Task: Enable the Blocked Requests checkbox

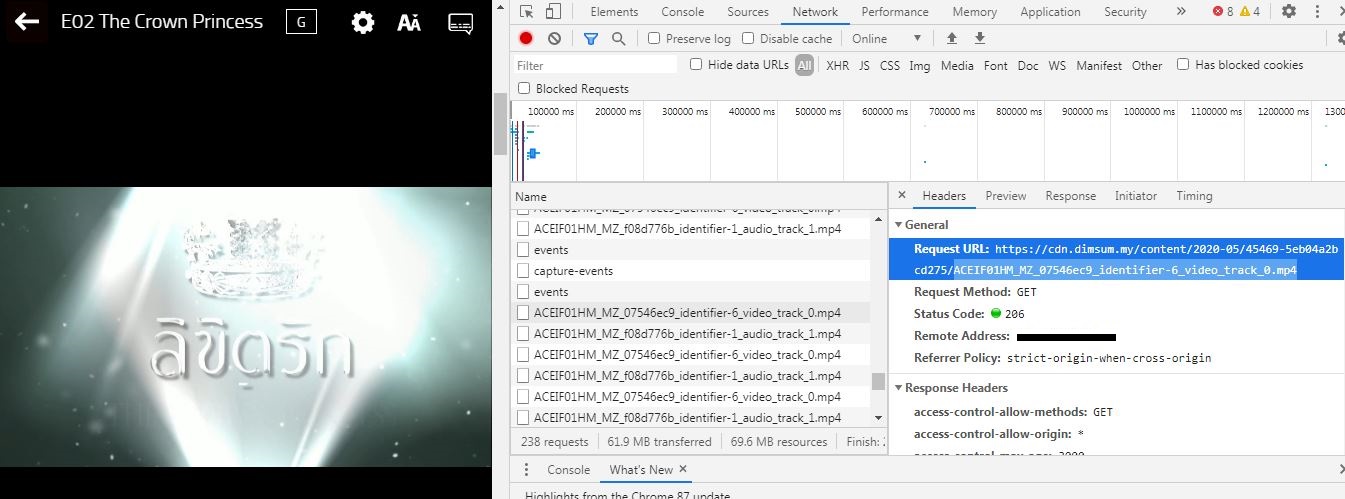Action: point(524,88)
